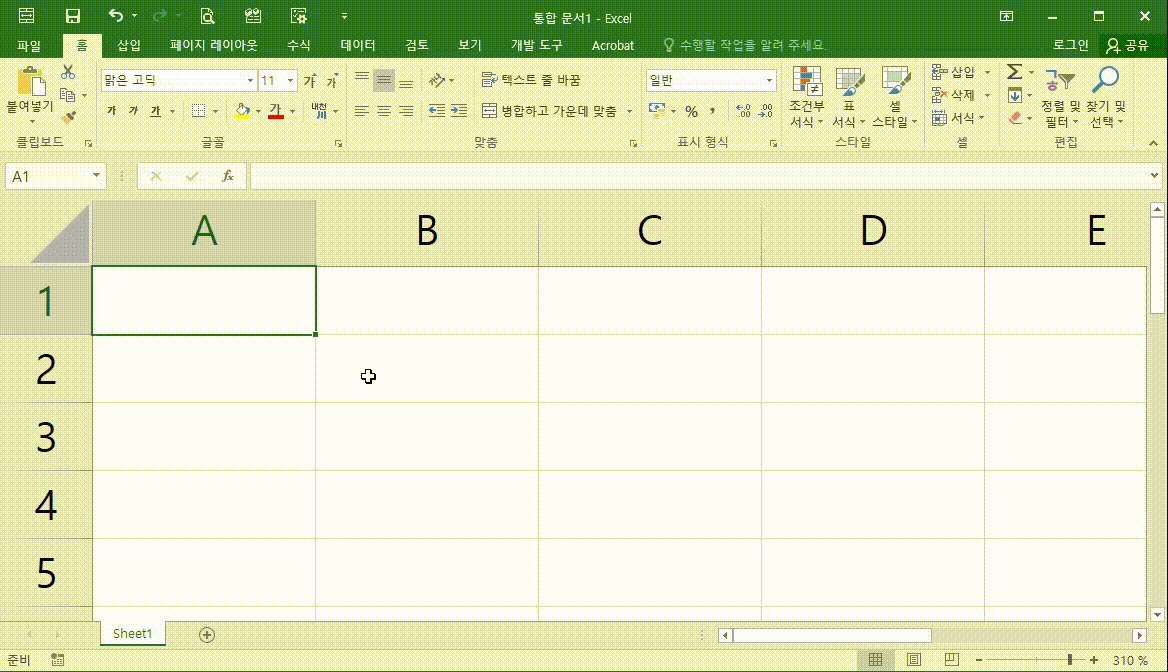Decrease font size
This screenshot has width=1168, height=672.
331,80
